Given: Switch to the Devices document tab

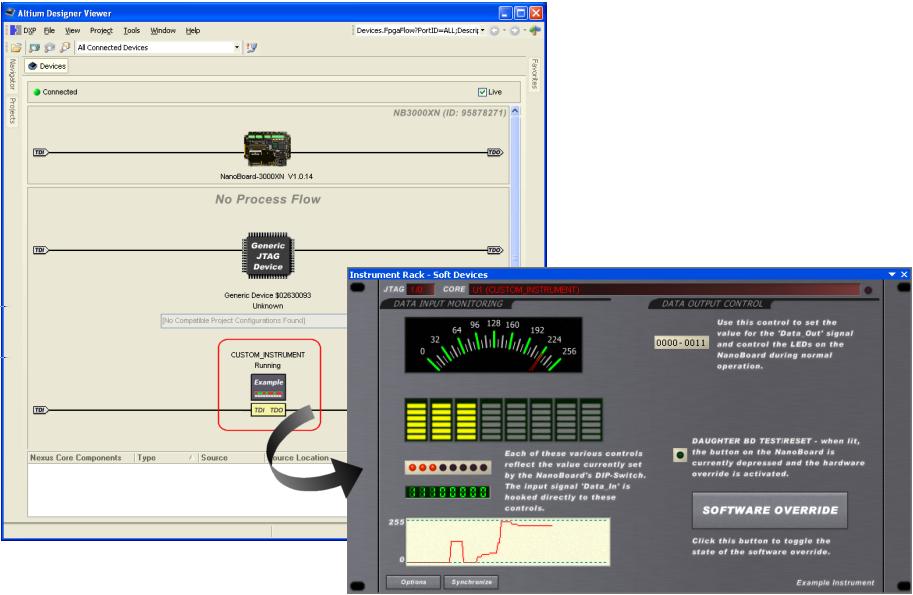Looking at the screenshot, I should point(47,66).
